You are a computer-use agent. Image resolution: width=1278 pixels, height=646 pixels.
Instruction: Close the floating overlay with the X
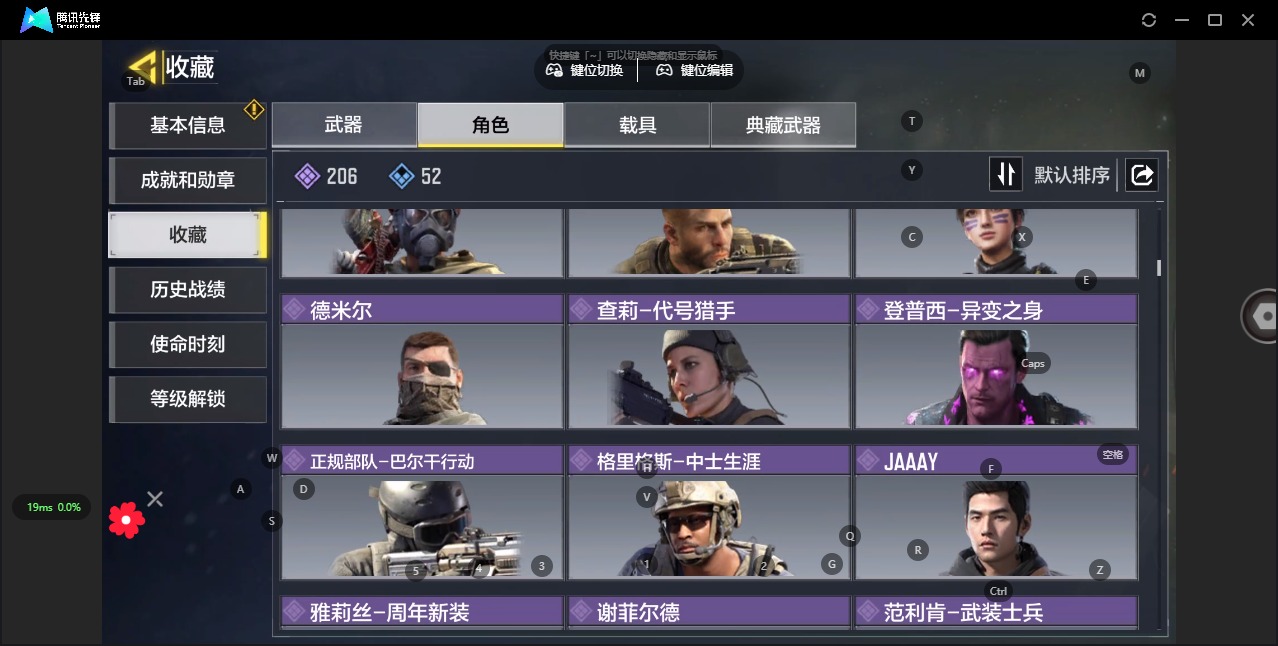point(155,498)
